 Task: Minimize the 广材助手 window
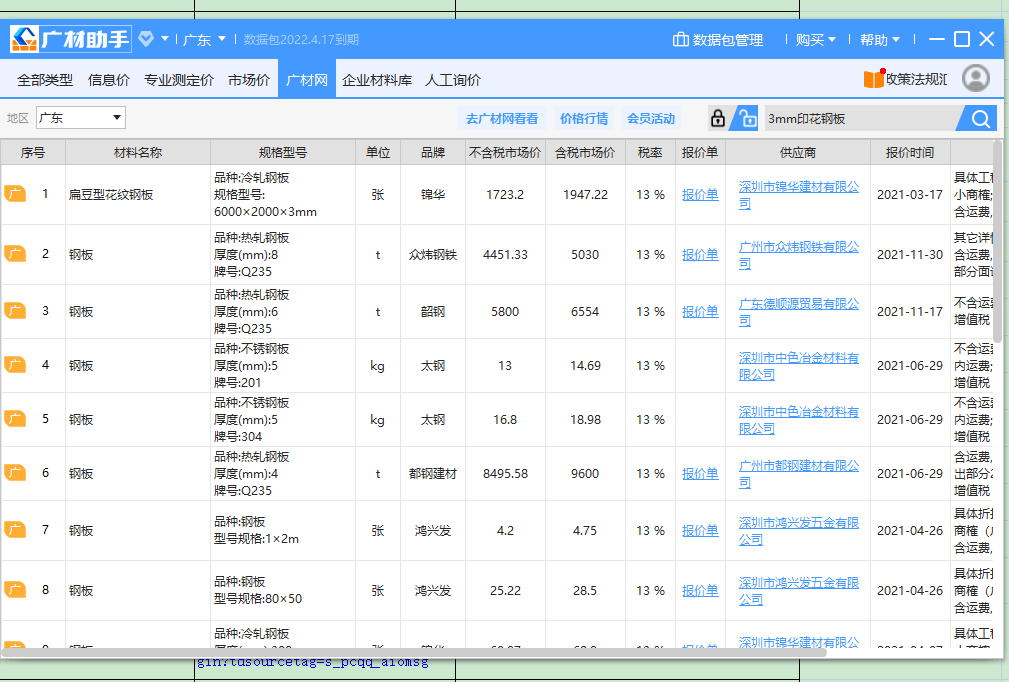[937, 39]
